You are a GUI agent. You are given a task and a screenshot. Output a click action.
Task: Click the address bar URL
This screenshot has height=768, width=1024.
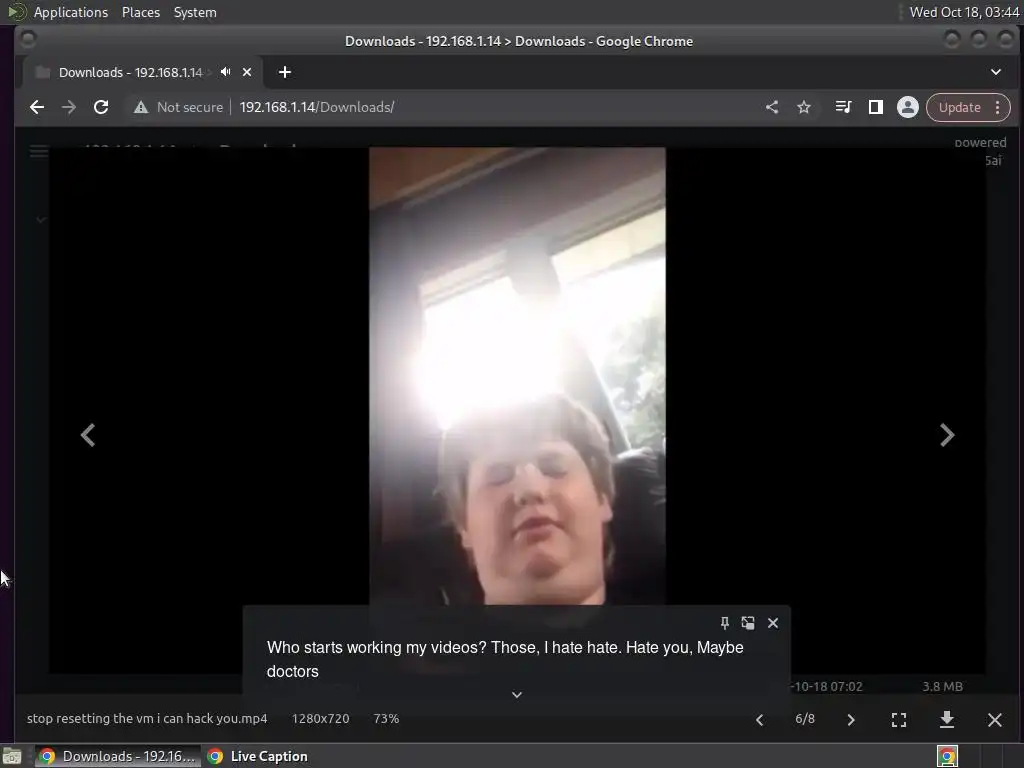coord(317,107)
